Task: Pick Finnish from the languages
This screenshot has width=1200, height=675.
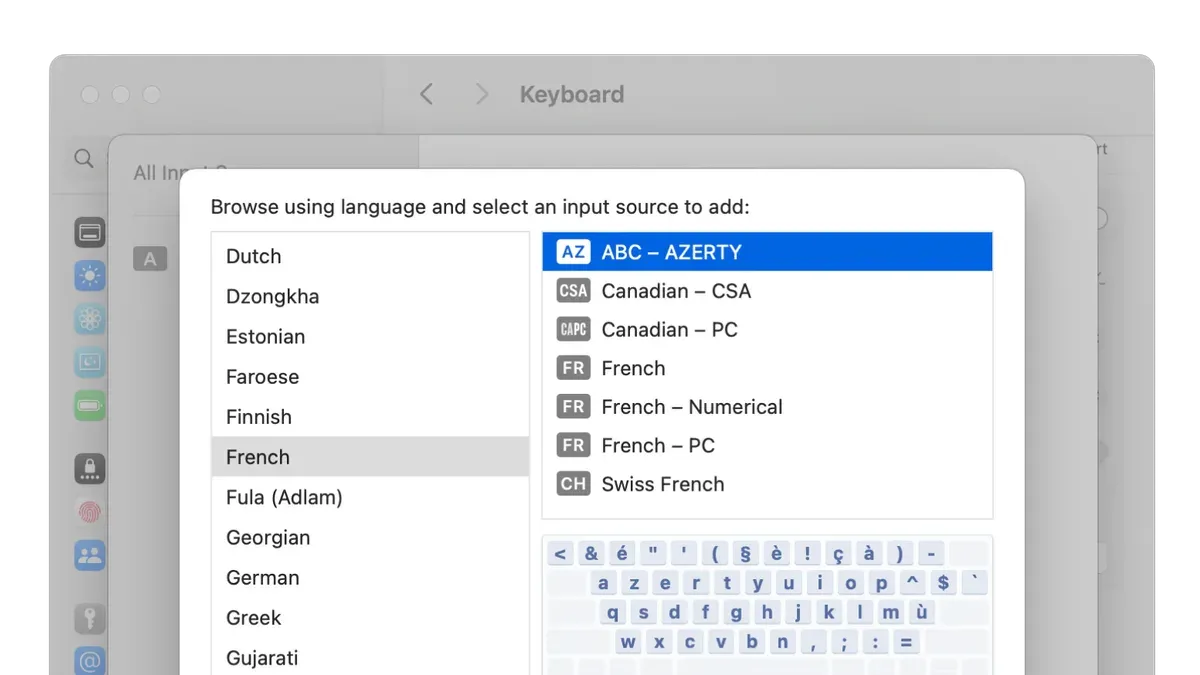Action: [370, 417]
